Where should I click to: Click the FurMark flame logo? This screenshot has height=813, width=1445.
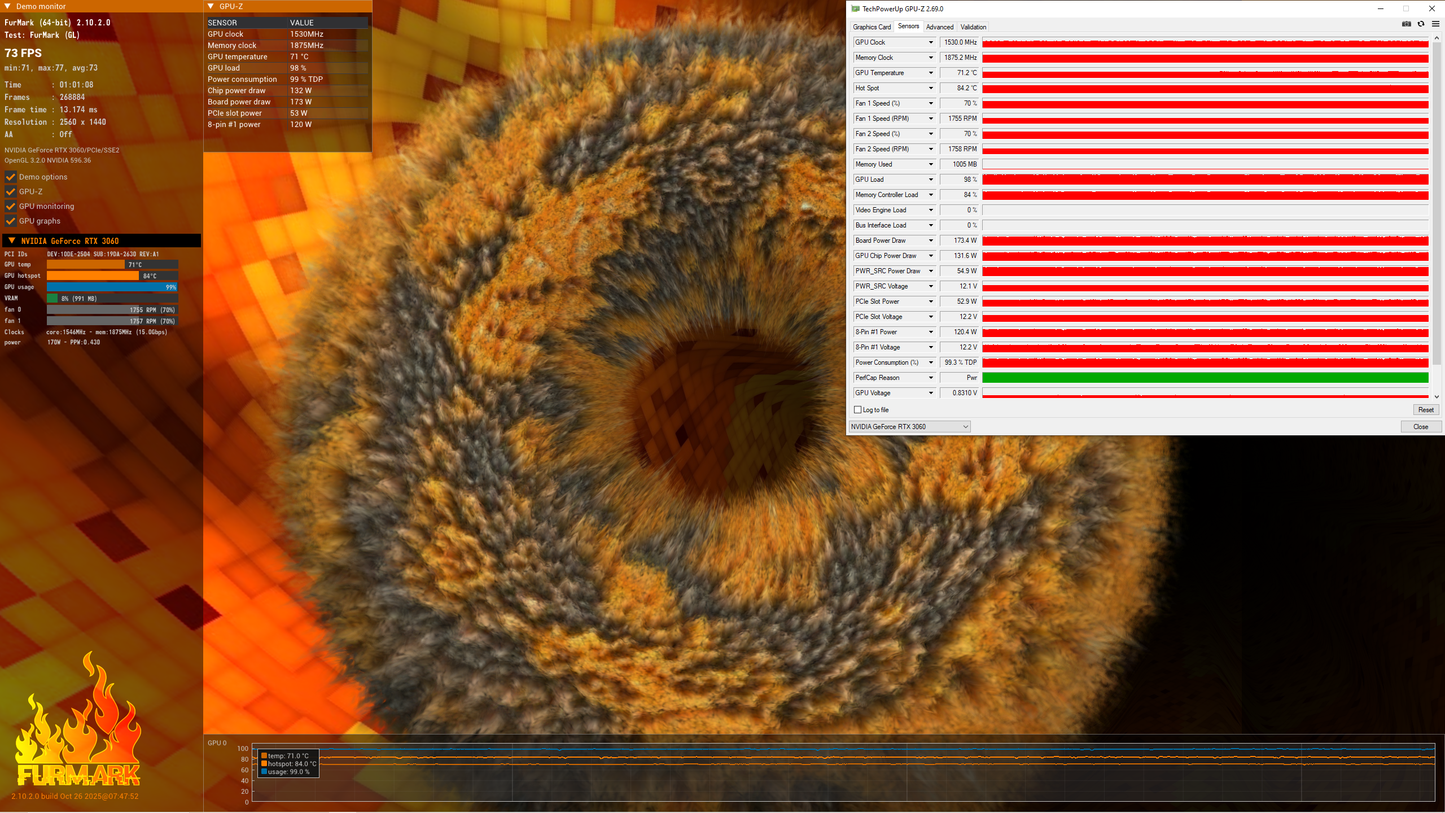pos(77,720)
